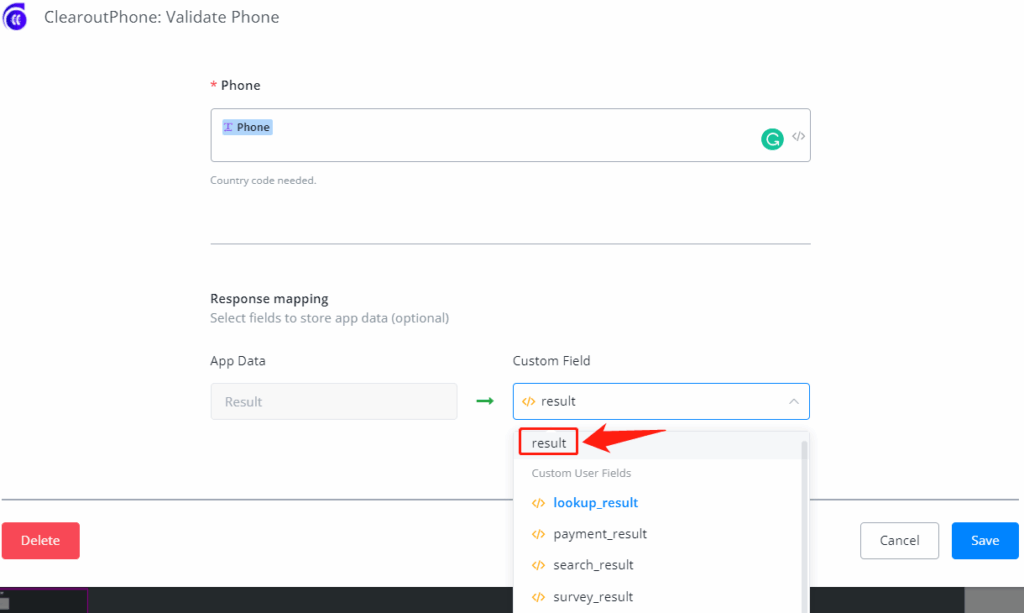Screen dimensions: 1024x613
Task: Select the highlighted result option in dropdown
Action: coord(549,443)
